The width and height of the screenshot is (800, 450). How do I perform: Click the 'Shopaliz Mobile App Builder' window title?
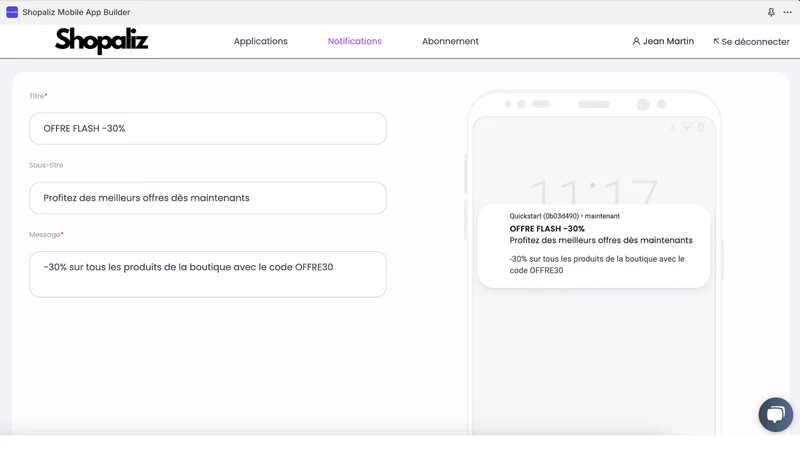point(76,12)
